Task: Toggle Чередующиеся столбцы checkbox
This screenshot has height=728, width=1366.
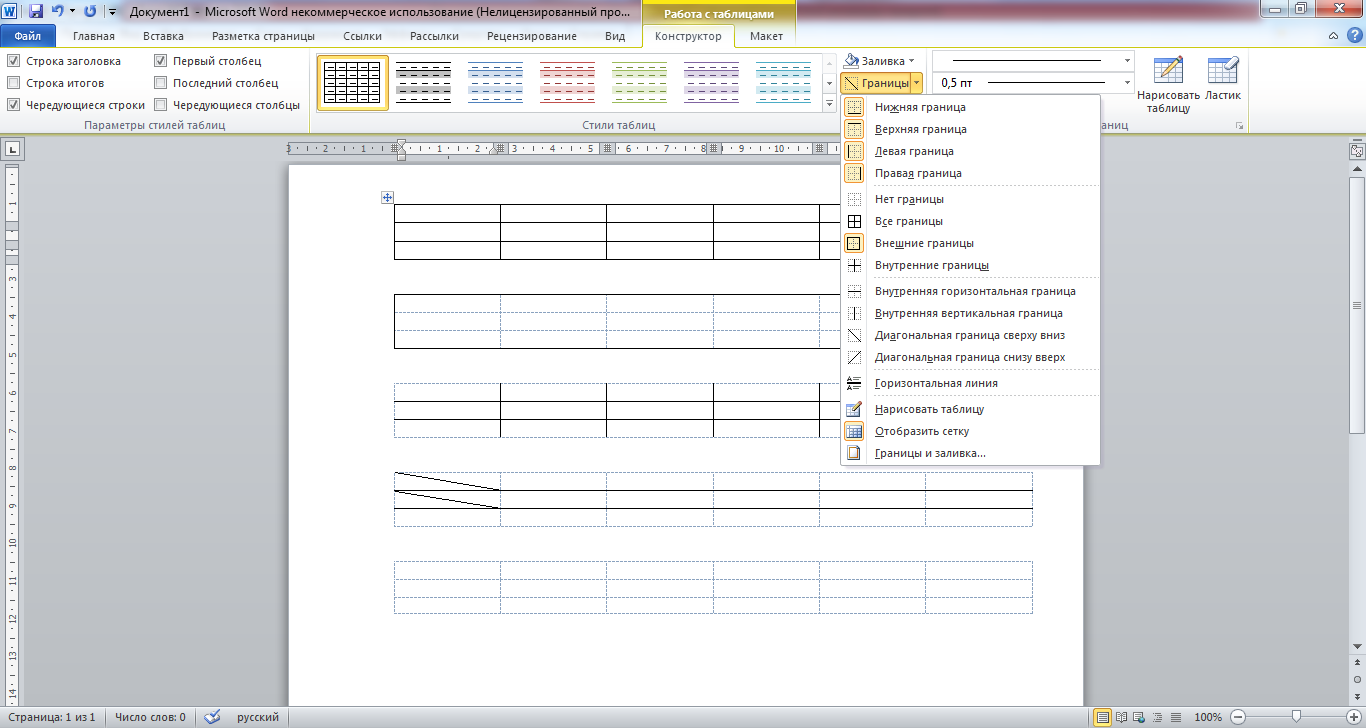Action: pyautogui.click(x=160, y=105)
